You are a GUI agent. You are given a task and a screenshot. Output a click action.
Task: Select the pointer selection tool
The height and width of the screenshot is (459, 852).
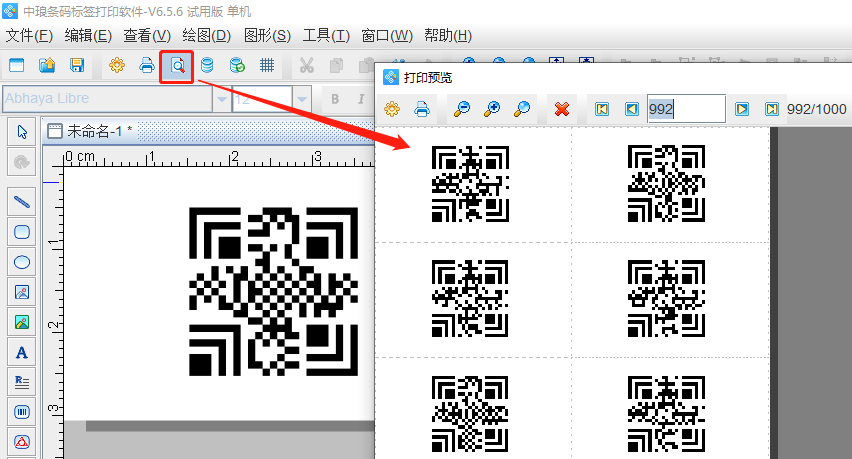click(x=22, y=132)
